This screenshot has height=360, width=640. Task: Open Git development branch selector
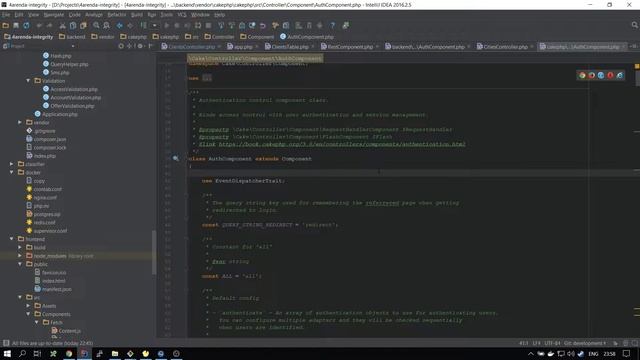[584, 343]
